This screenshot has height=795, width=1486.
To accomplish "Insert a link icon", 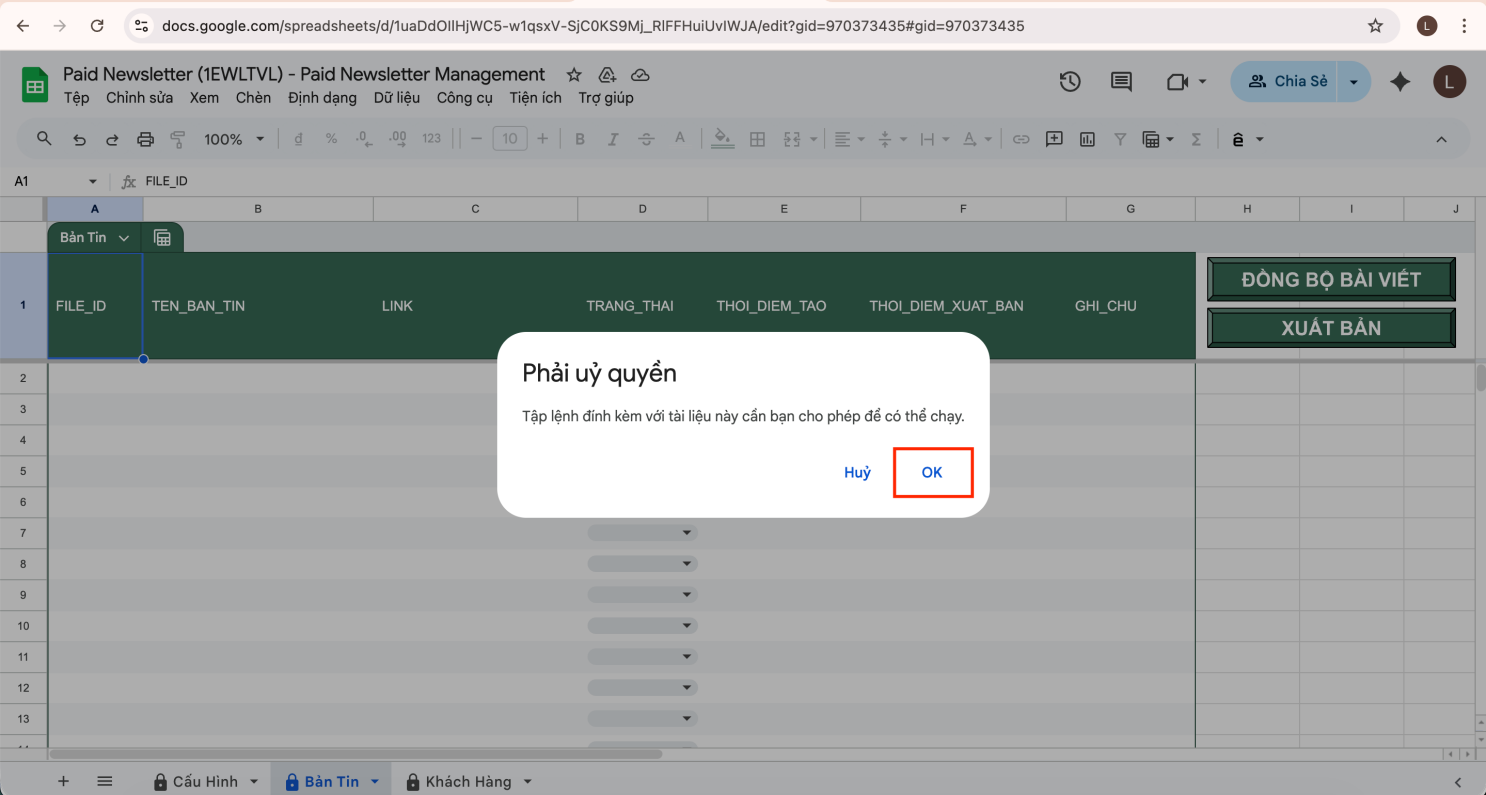I will [1021, 139].
